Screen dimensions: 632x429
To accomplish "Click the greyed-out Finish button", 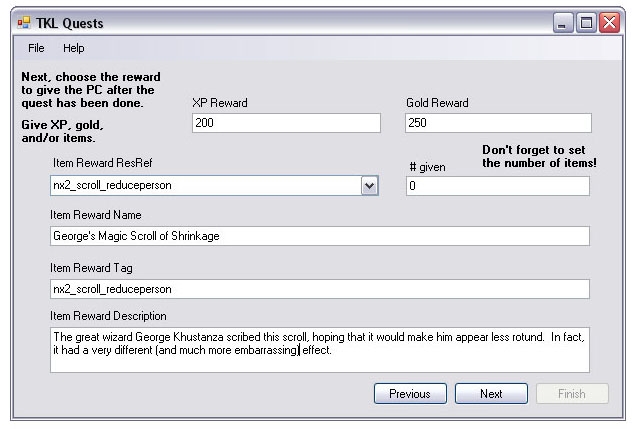I will tap(571, 394).
